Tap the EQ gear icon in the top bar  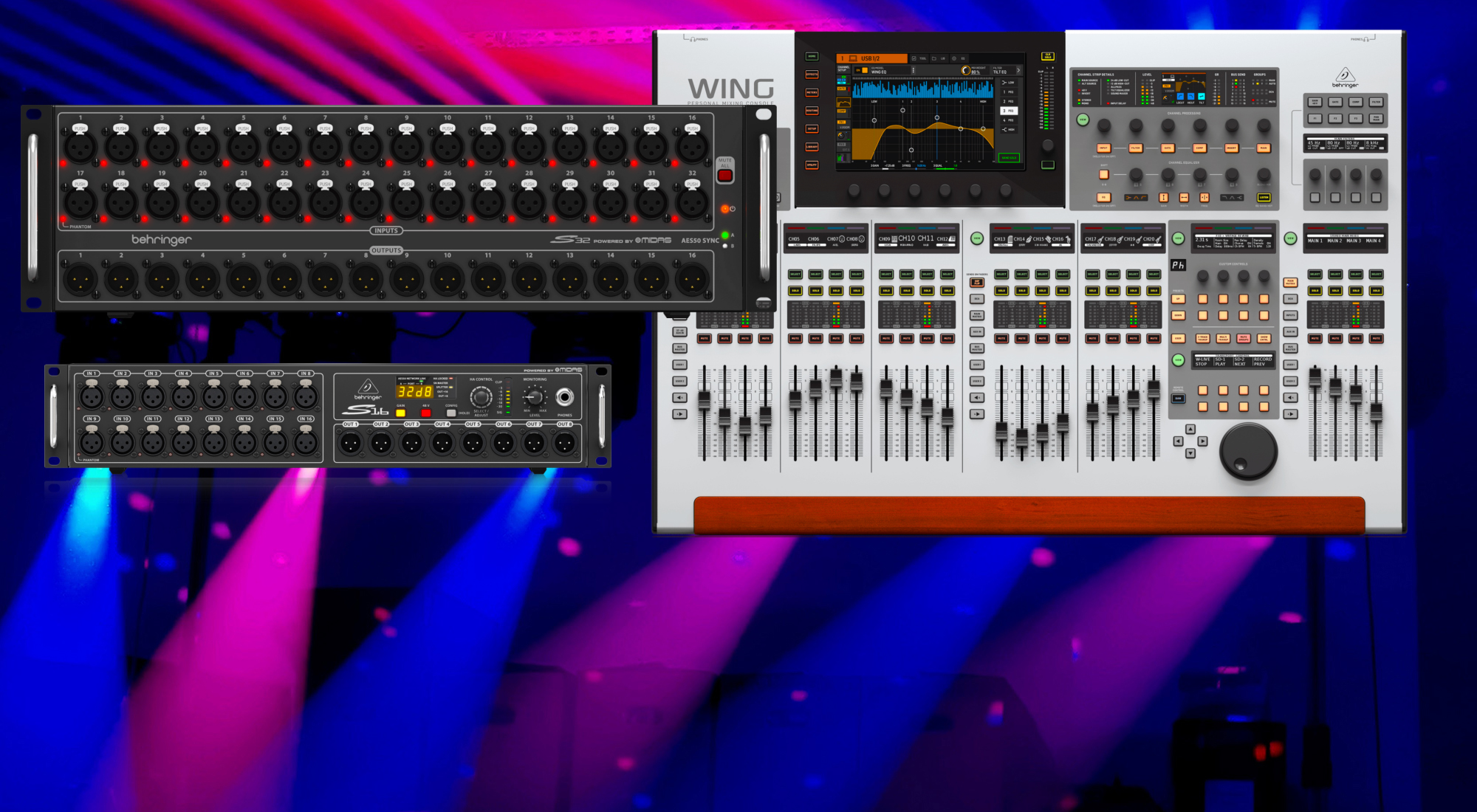[956, 58]
